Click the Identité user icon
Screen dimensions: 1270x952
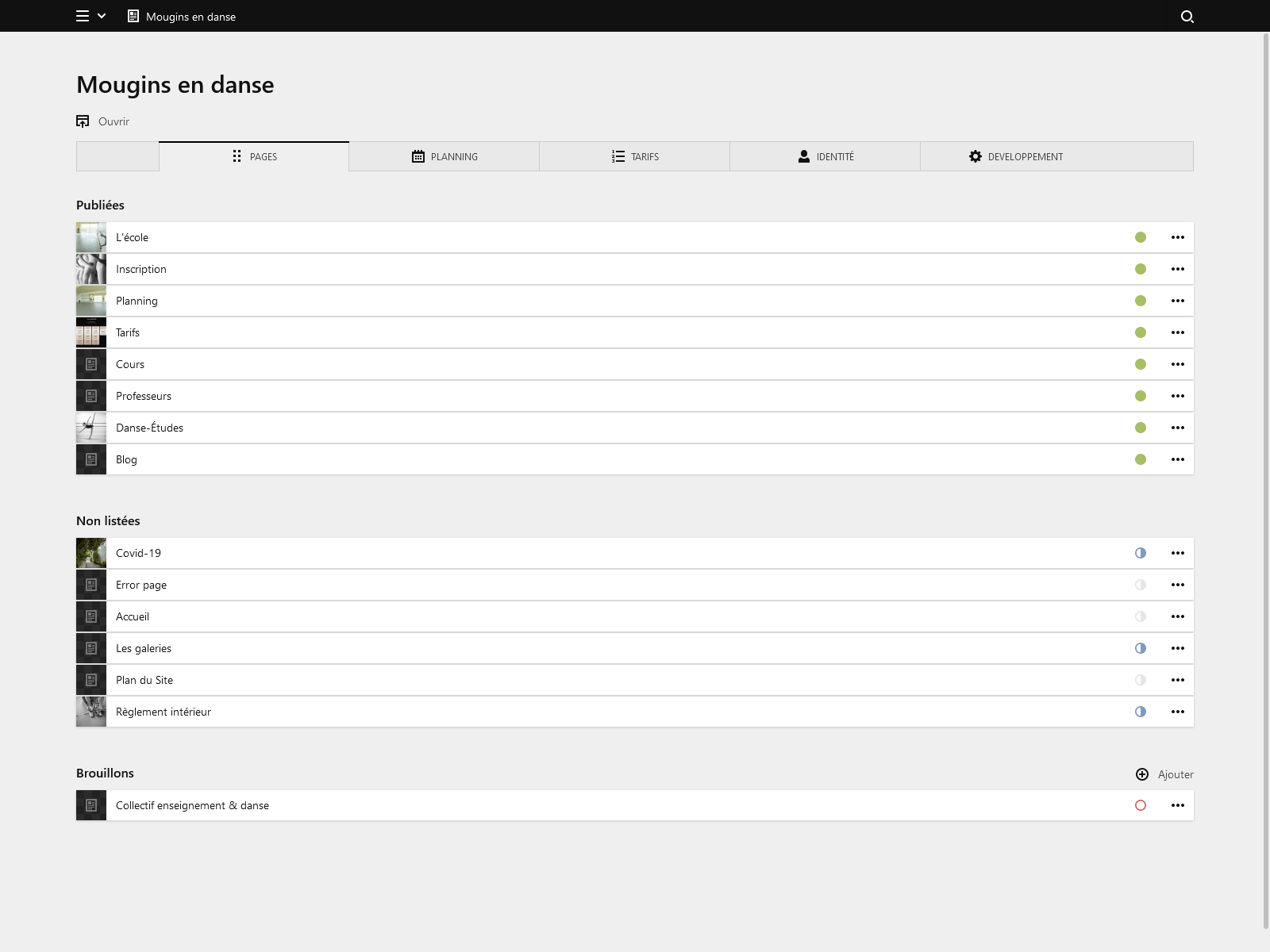(802, 156)
